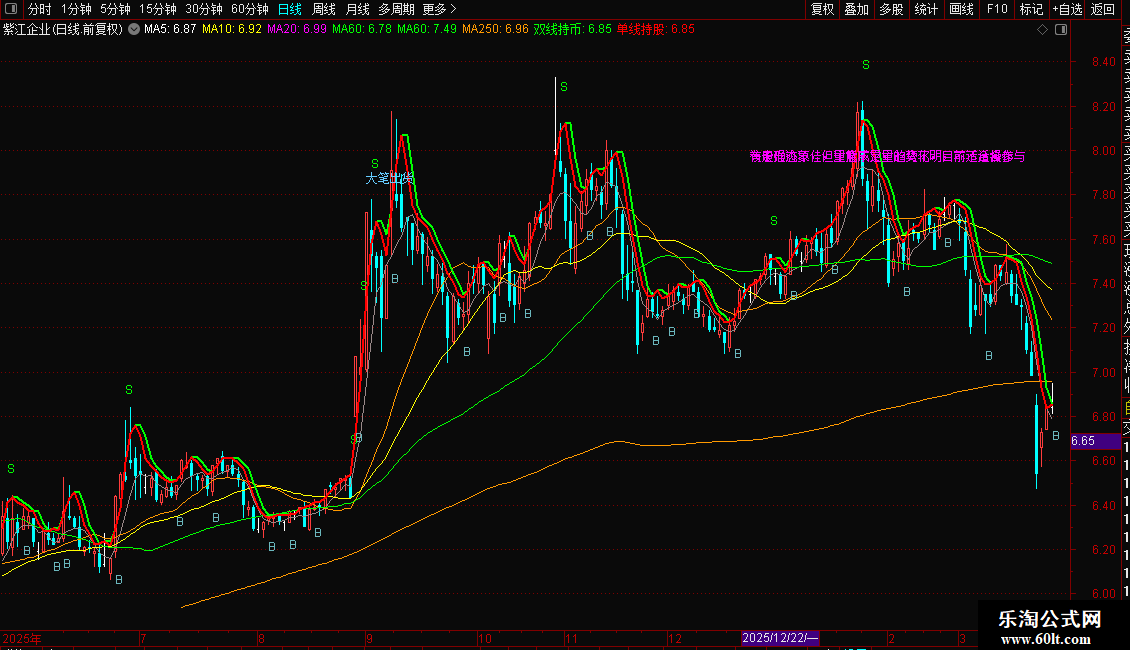Select the 日线 daily period
This screenshot has width=1130, height=650.
pos(290,9)
